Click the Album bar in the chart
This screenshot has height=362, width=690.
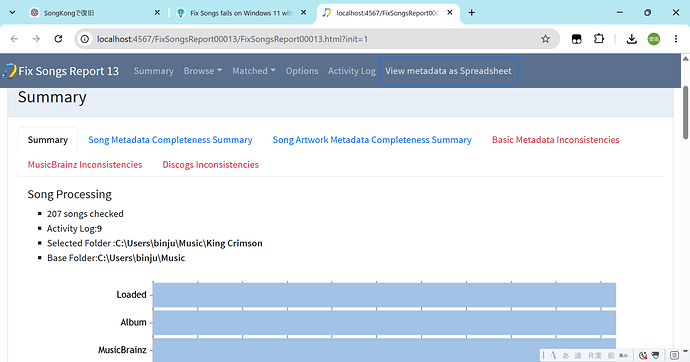tap(384, 322)
